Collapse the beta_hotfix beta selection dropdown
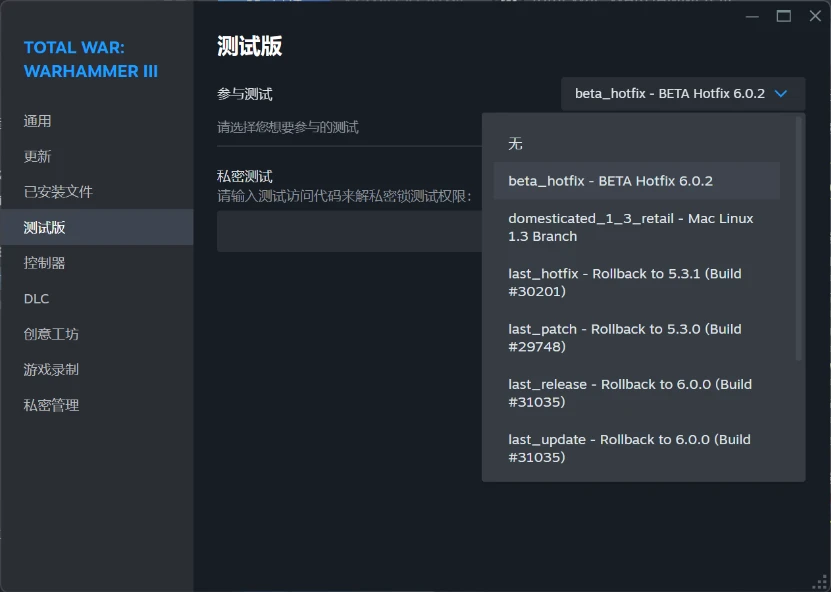The height and width of the screenshot is (592, 831). [683, 94]
